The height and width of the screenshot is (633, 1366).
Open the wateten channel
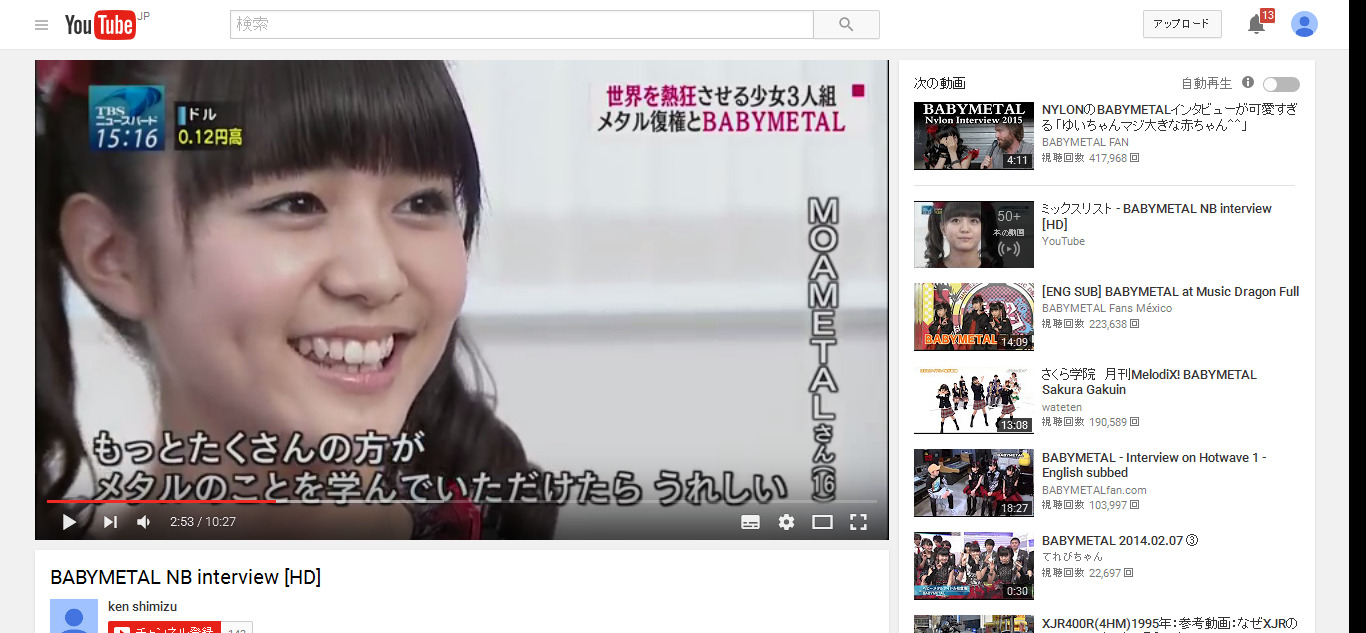pos(1062,407)
